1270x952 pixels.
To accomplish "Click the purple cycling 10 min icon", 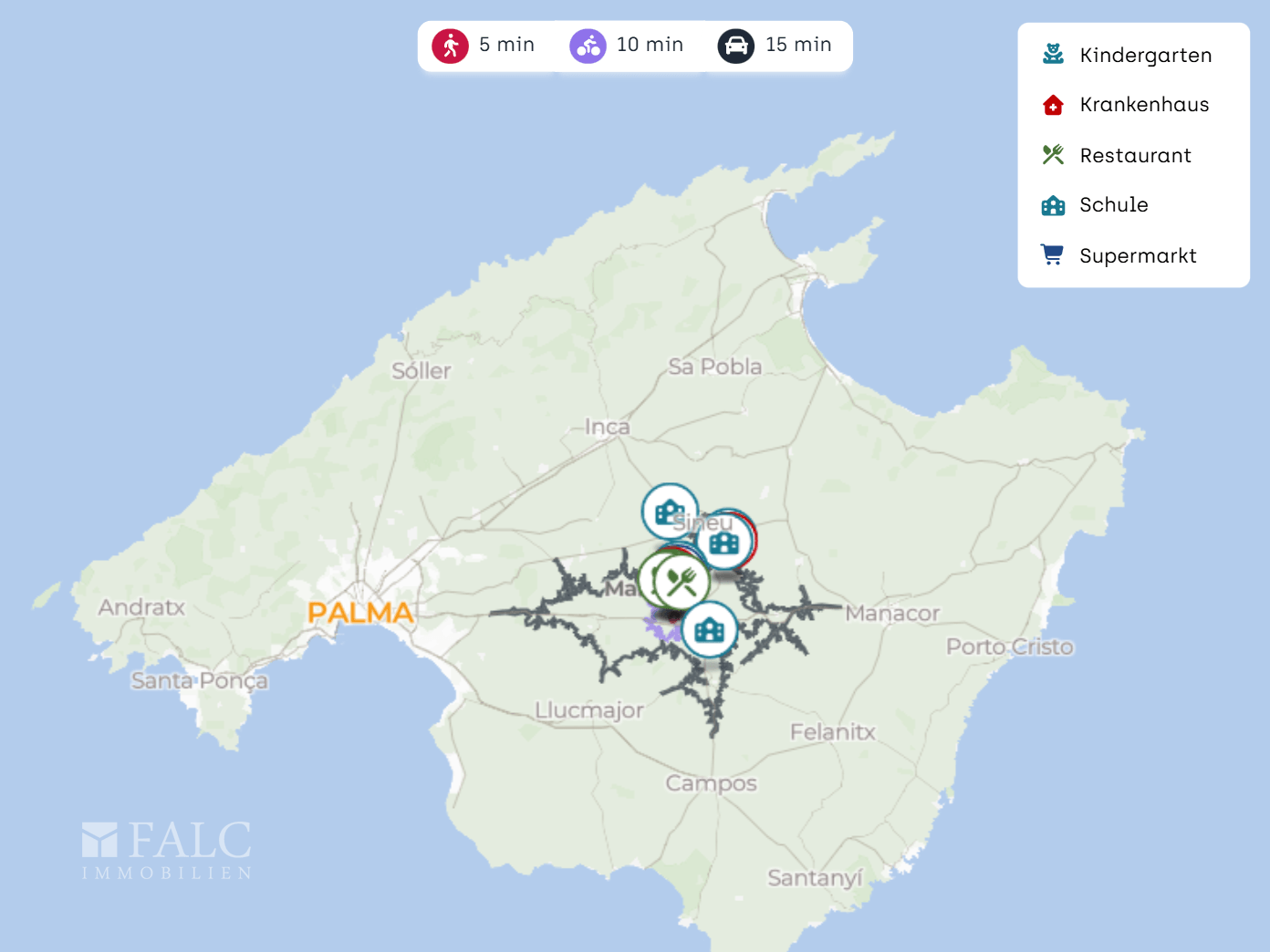I will [588, 46].
